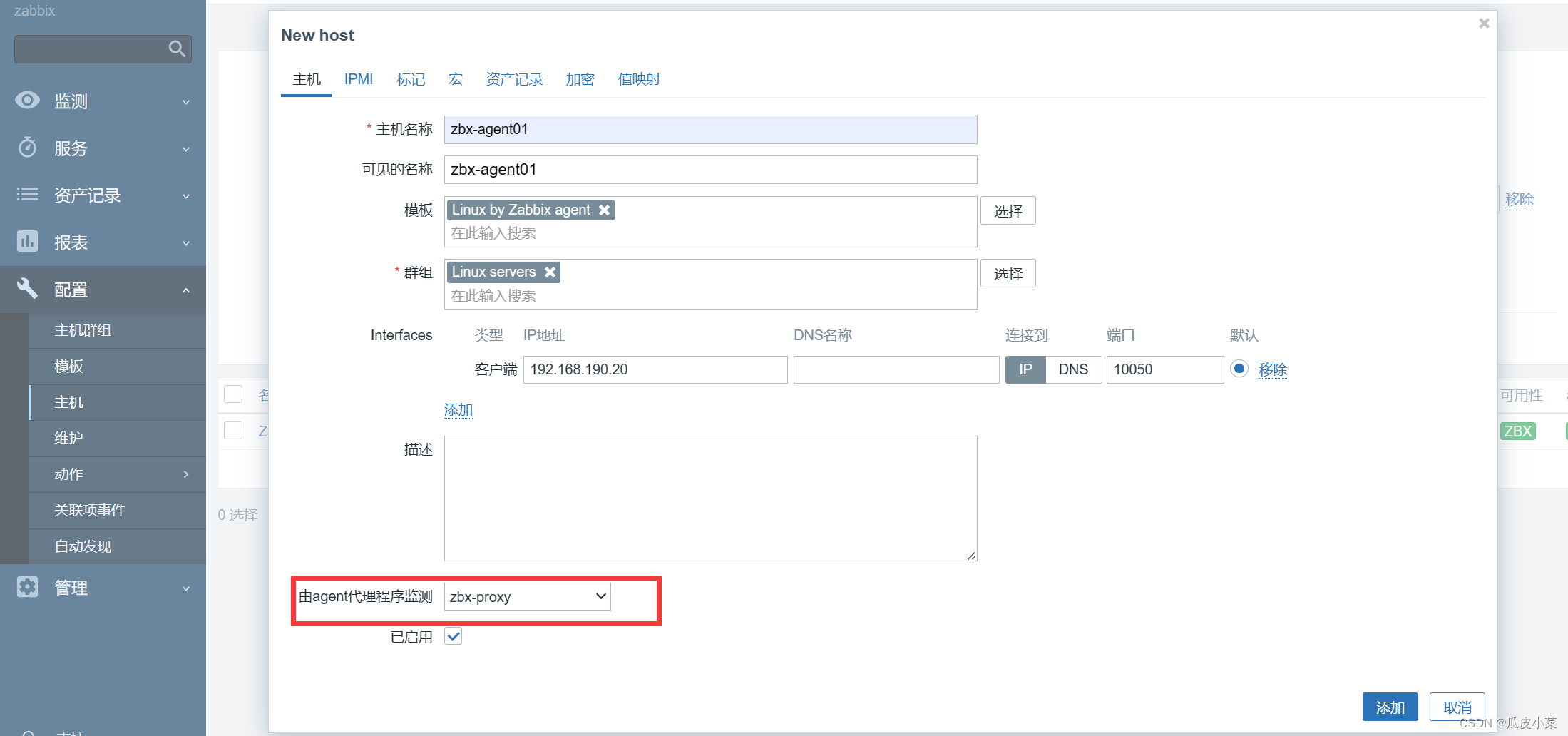Viewport: 1568px width, 736px height.
Task: Switch to the 标记 tab
Action: coord(411,79)
